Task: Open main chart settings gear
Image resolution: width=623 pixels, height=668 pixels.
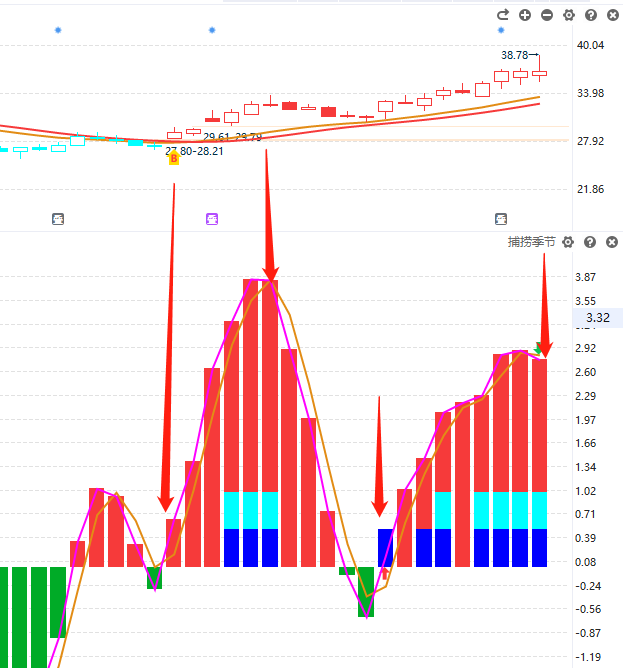Action: [x=569, y=15]
